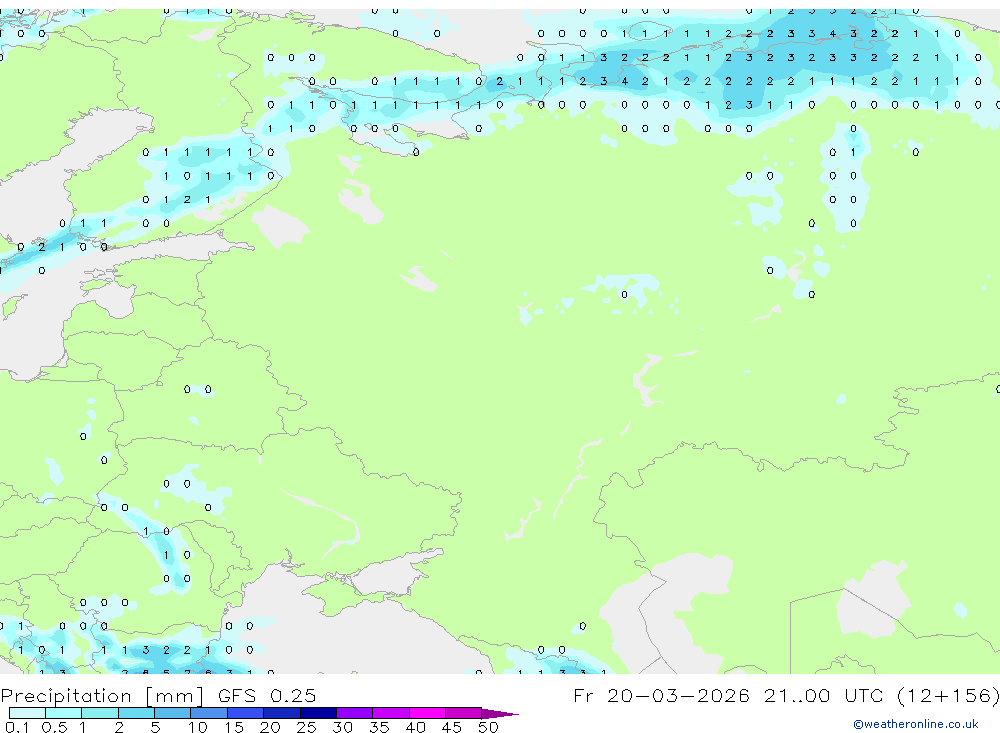1000x733 pixels.
Task: Click the legend label '25'
Action: coord(306,727)
